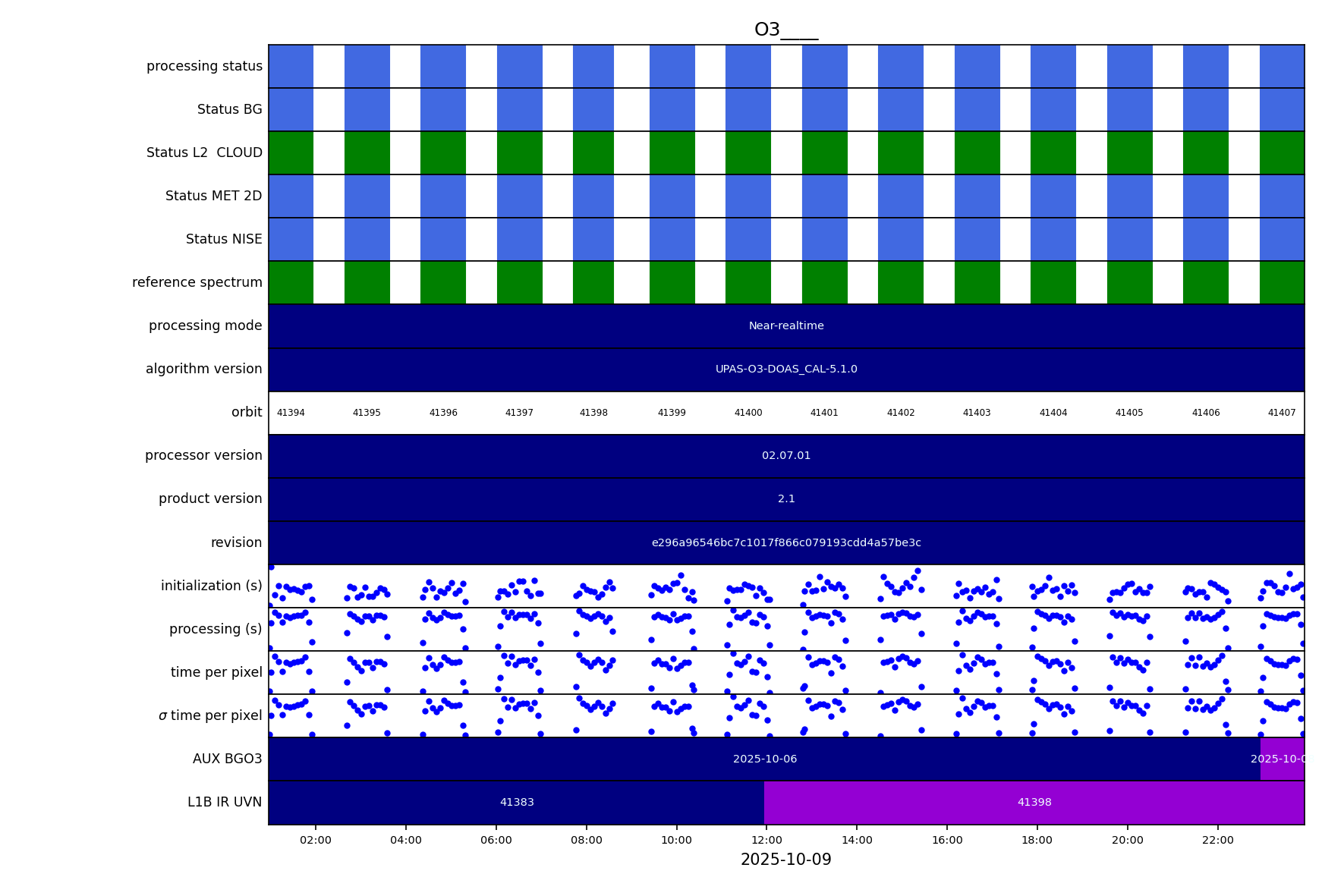Click the product version 2.1 value
The width and height of the screenshot is (1344, 896).
tap(785, 499)
